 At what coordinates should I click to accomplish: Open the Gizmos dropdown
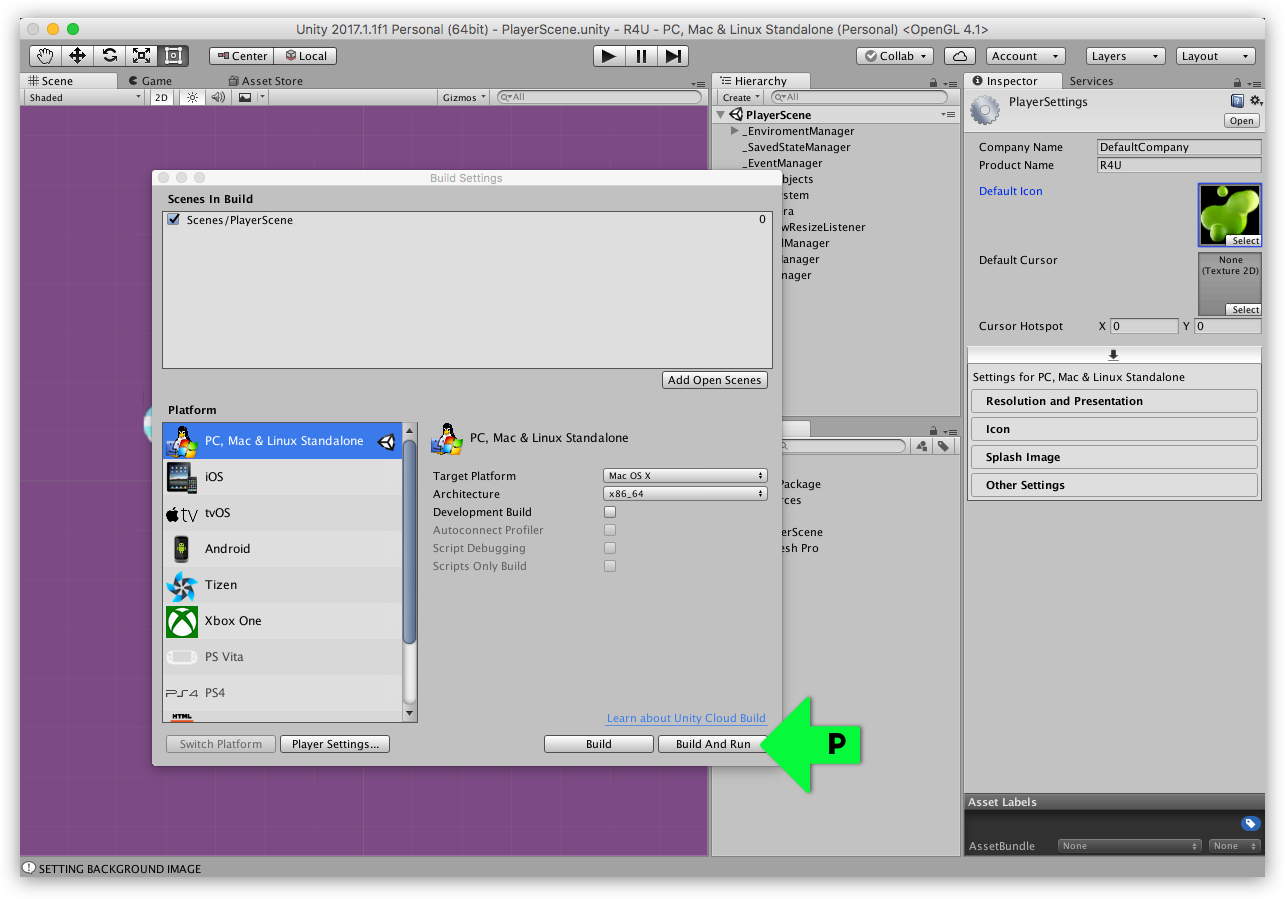pyautogui.click(x=464, y=97)
